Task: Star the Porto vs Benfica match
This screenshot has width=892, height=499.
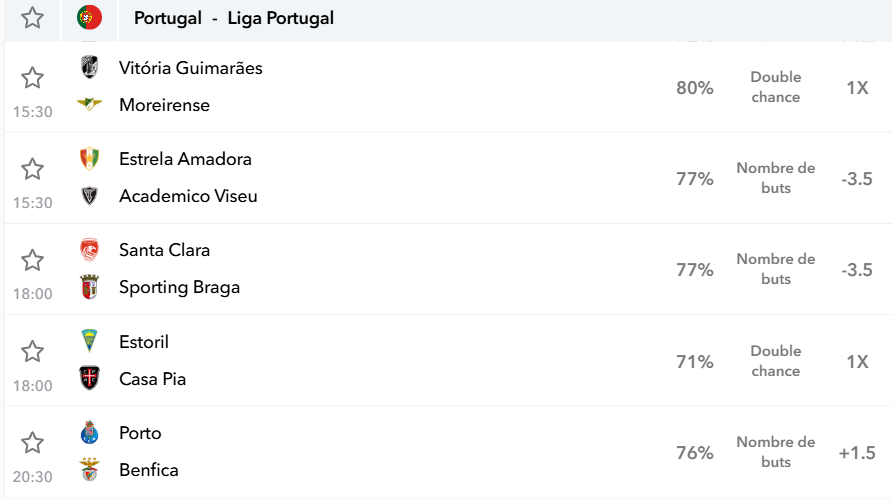Action: click(x=32, y=443)
